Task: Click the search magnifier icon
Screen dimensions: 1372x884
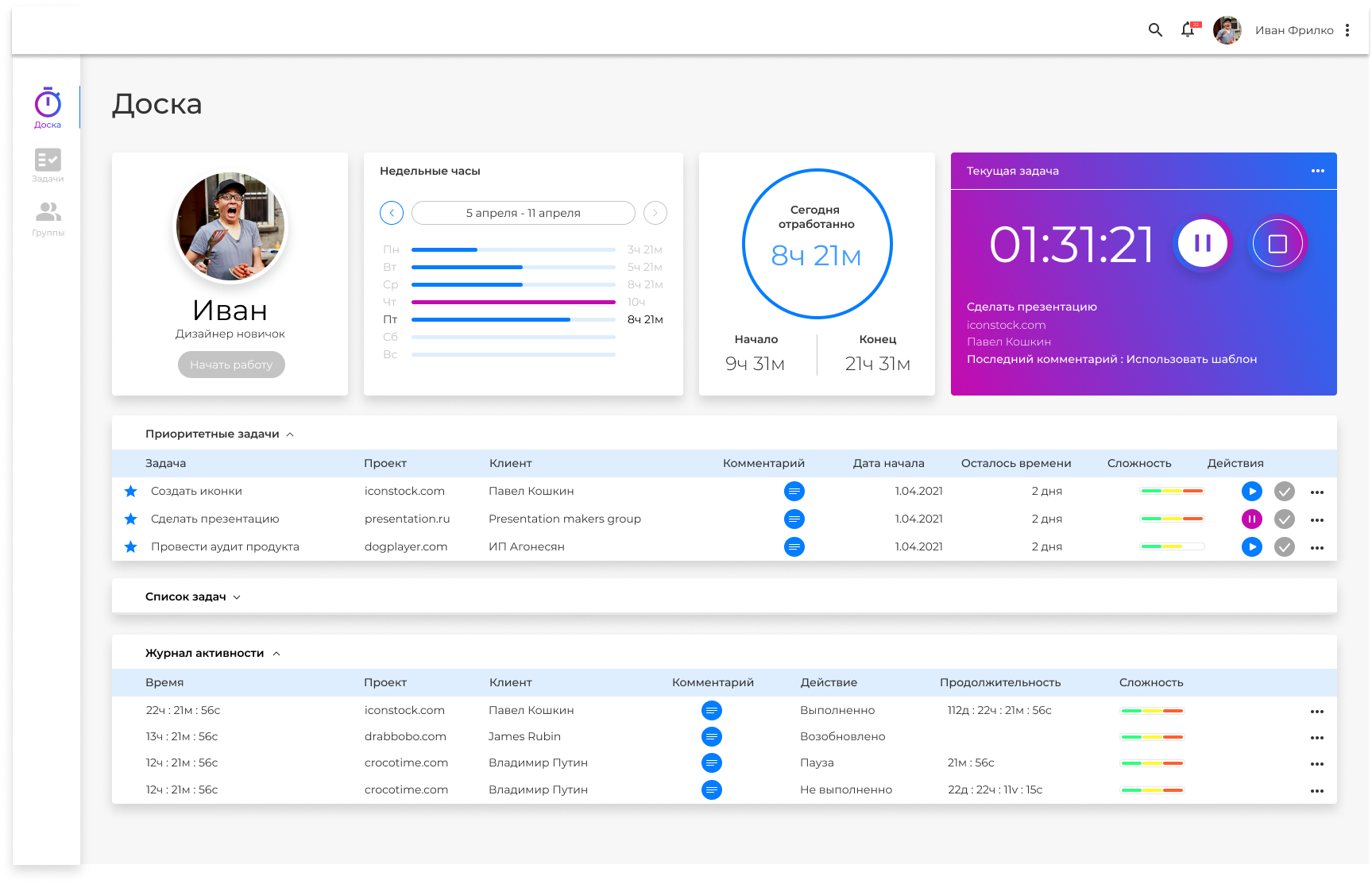Action: point(1155,30)
